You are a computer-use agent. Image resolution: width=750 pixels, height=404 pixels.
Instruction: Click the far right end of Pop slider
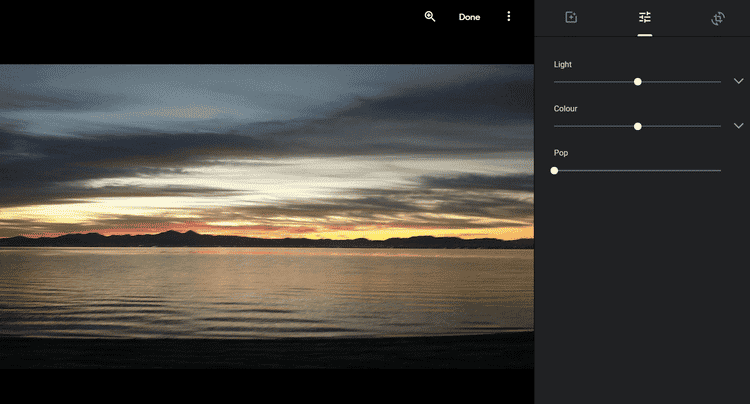[720, 170]
